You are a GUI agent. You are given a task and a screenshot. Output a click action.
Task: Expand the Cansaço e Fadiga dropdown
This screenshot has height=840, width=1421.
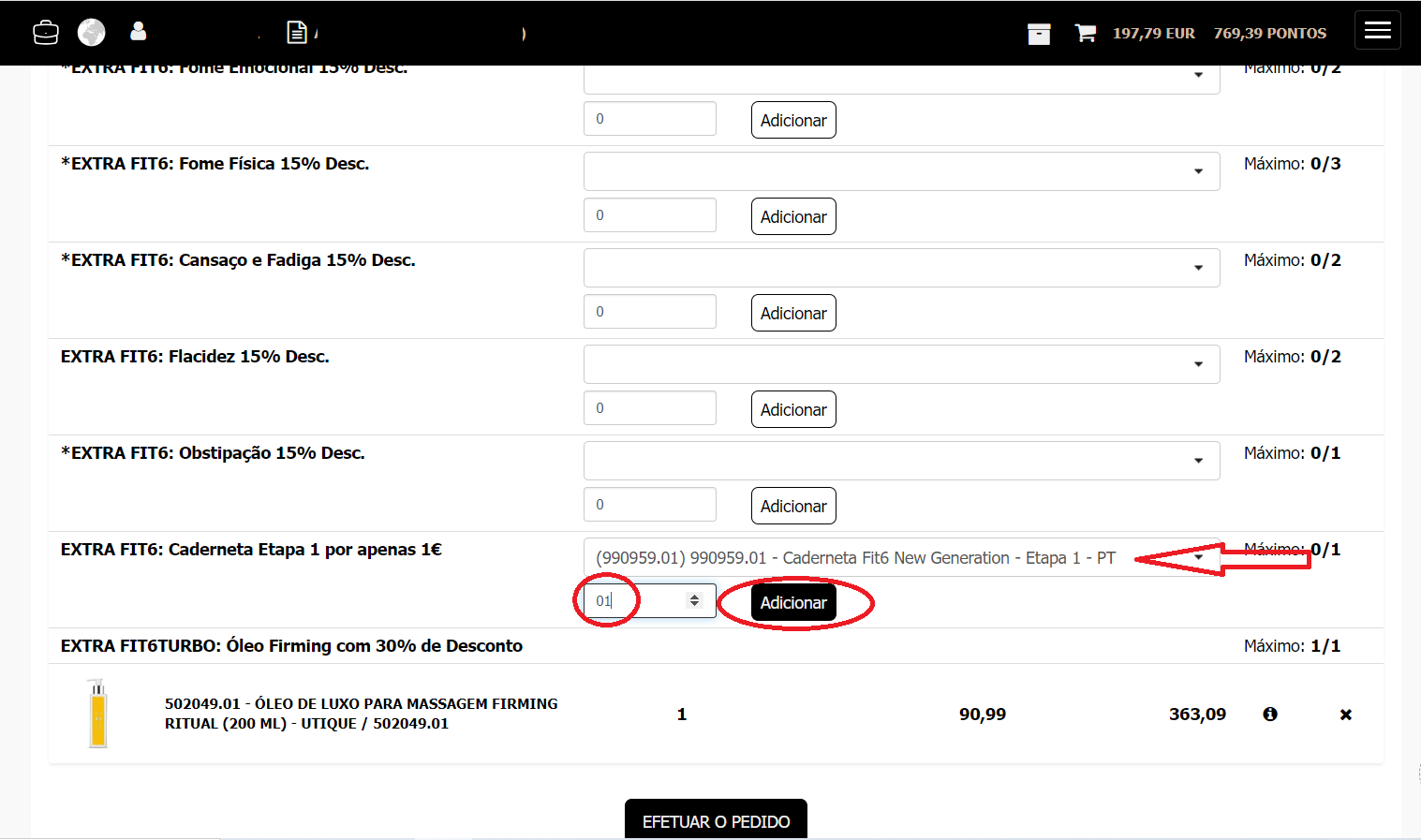[901, 268]
